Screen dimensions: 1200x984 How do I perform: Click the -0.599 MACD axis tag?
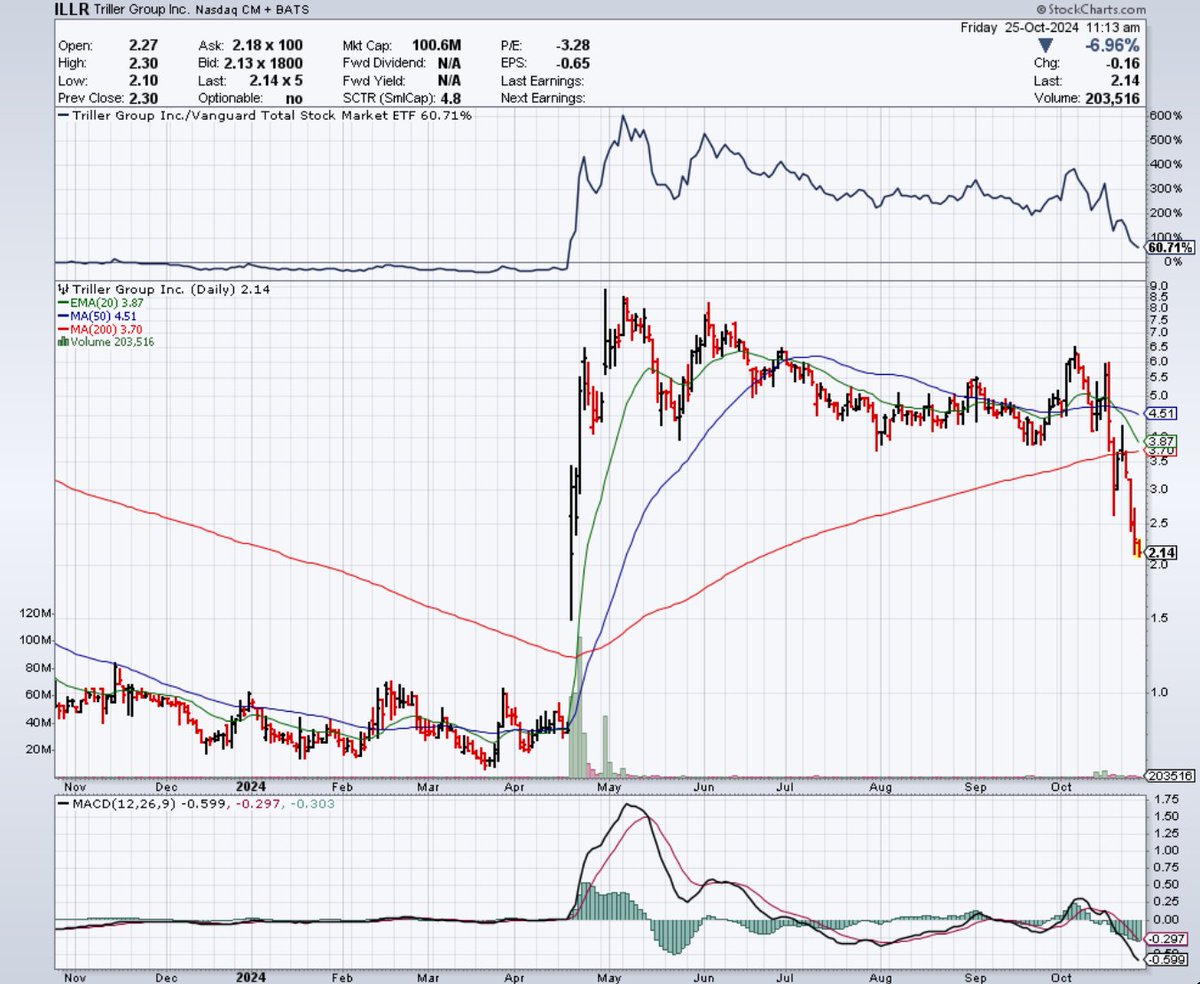pos(1164,960)
